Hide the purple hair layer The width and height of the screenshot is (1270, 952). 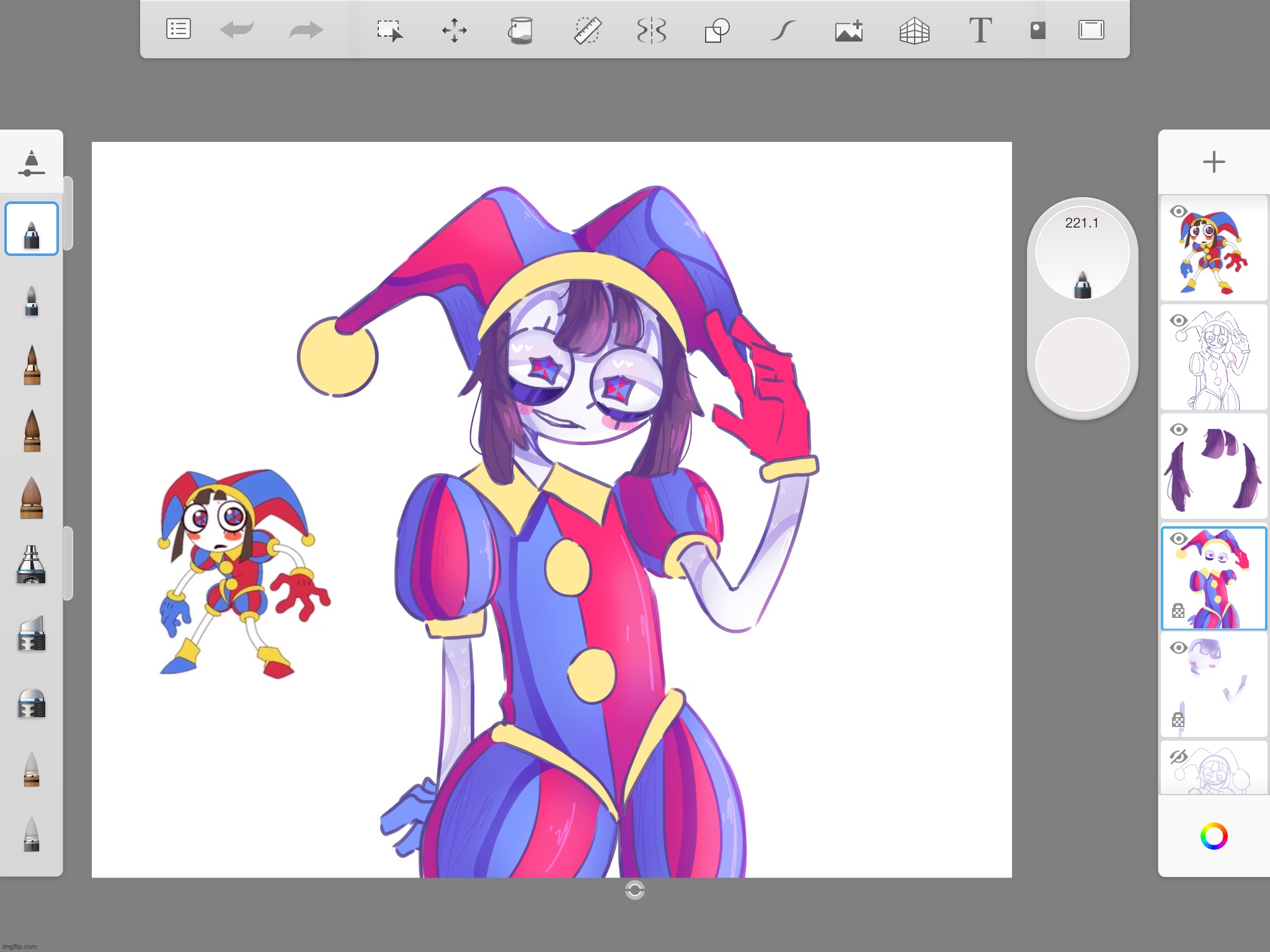coord(1178,430)
